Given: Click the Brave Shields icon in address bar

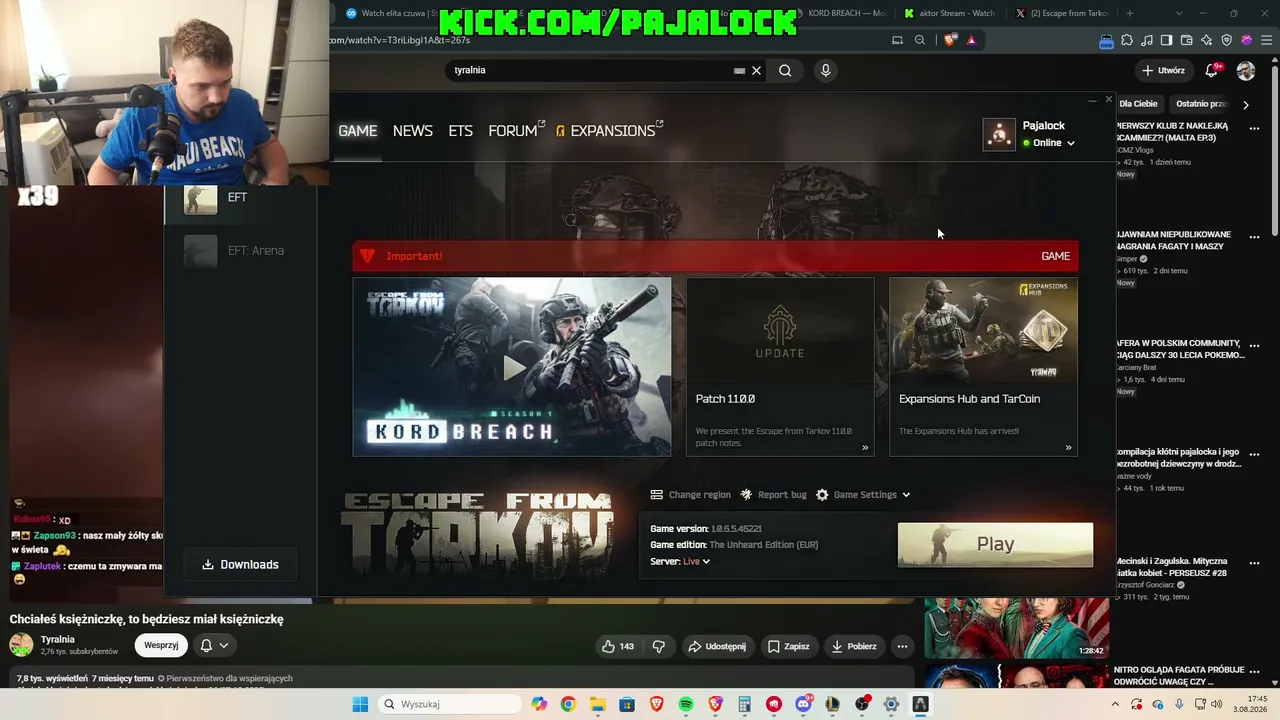Looking at the screenshot, I should (949, 40).
